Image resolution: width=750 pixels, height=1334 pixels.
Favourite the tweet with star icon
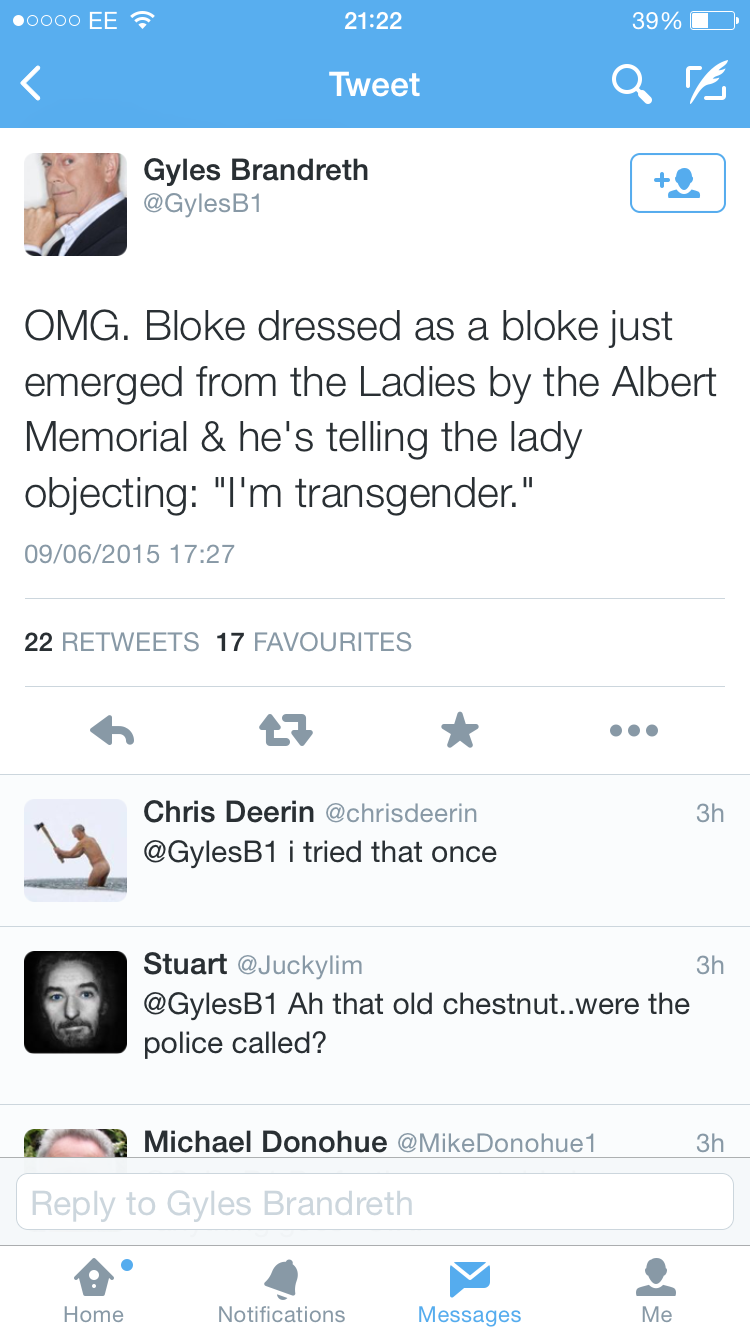[x=460, y=731]
